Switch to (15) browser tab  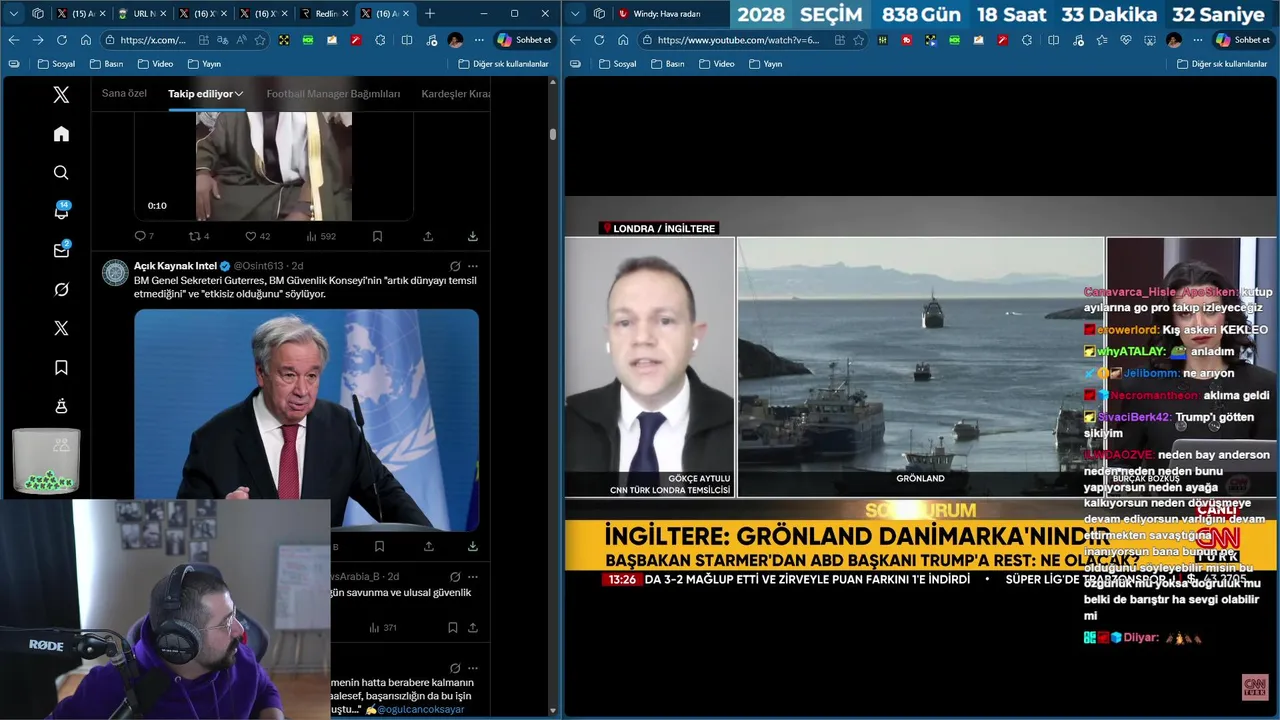tap(82, 13)
